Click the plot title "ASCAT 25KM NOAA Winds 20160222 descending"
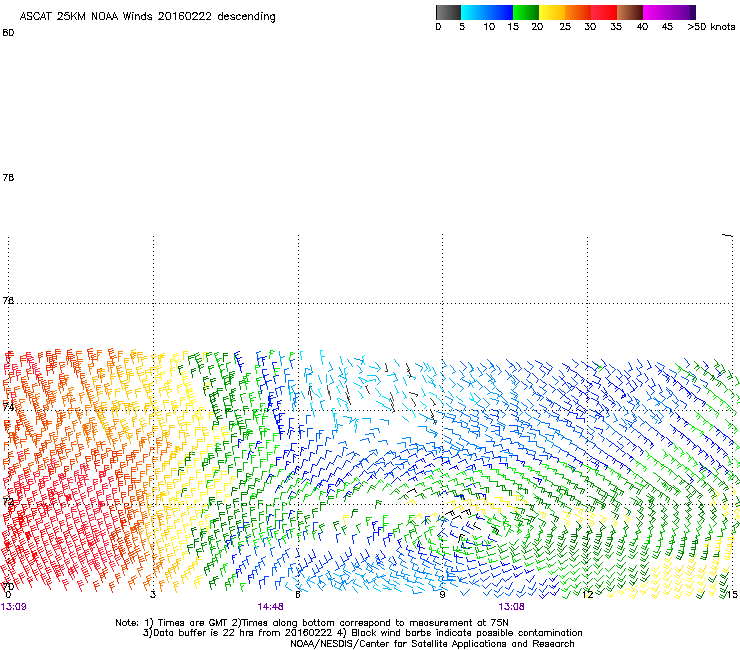The width and height of the screenshot is (740, 650). (147, 17)
